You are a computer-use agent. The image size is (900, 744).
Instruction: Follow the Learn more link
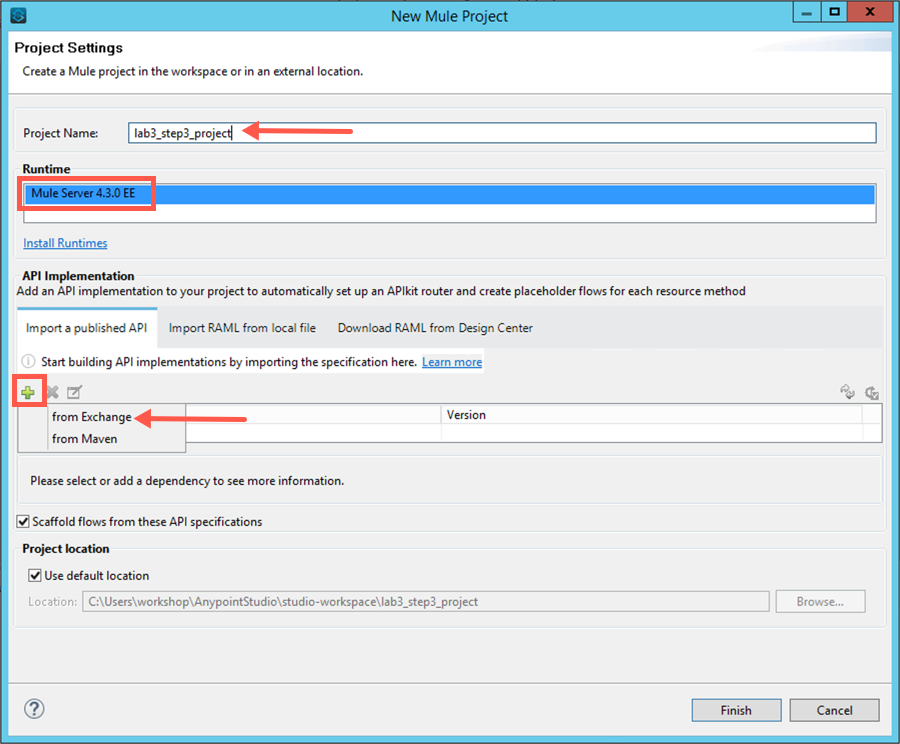(x=452, y=362)
